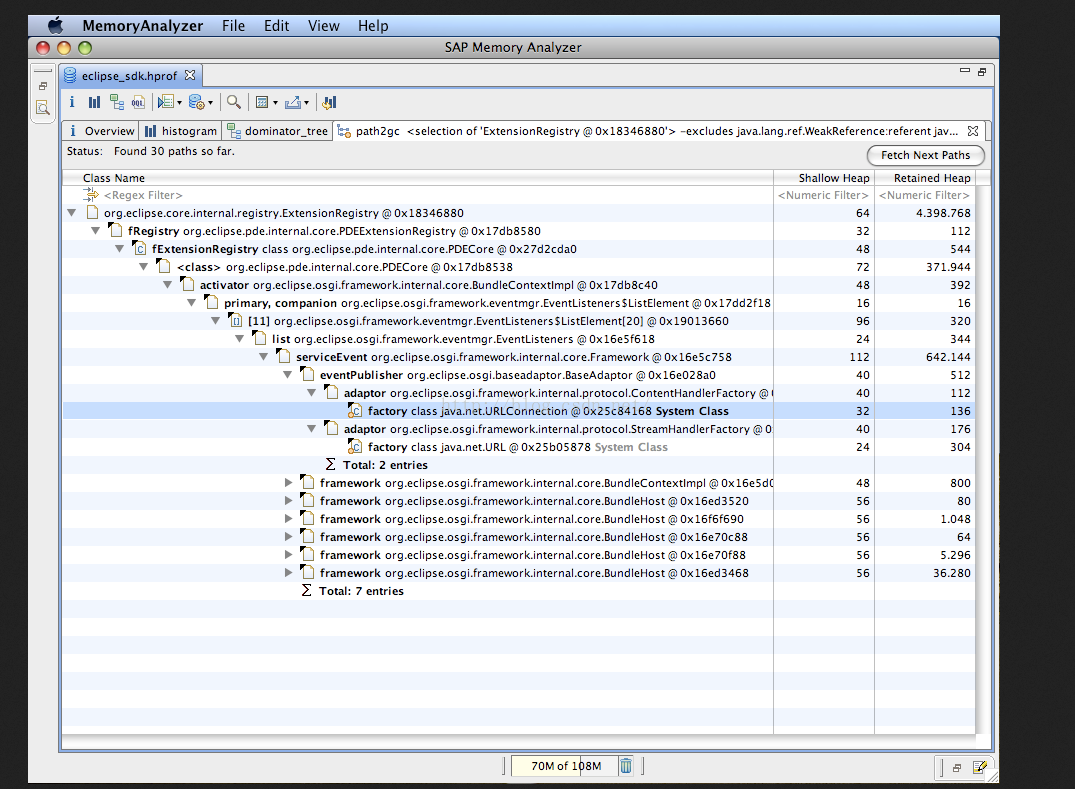Open the query browser dropdown arrow

point(179,103)
